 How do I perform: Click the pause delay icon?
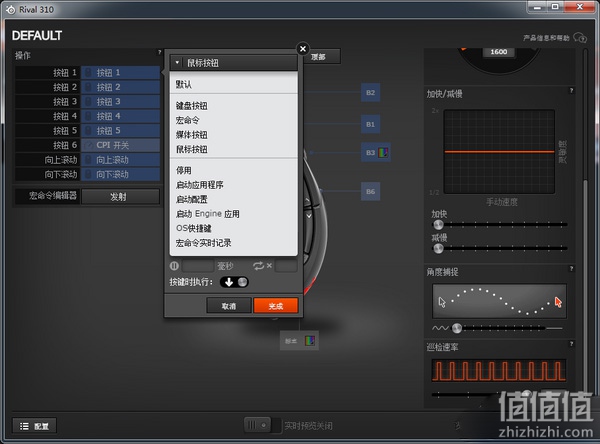click(x=174, y=265)
